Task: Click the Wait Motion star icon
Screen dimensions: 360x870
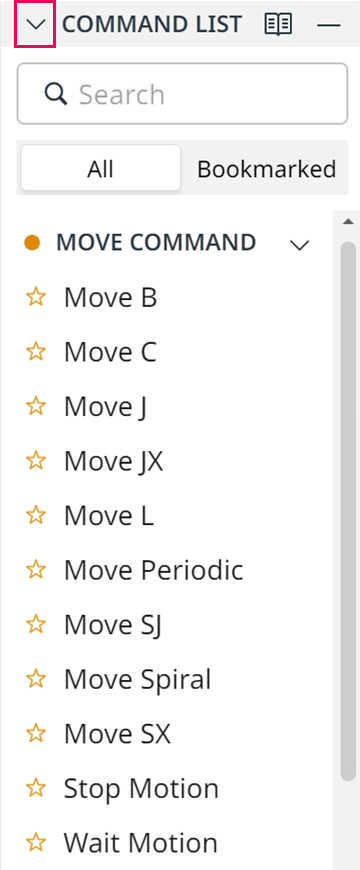Action: (36, 843)
